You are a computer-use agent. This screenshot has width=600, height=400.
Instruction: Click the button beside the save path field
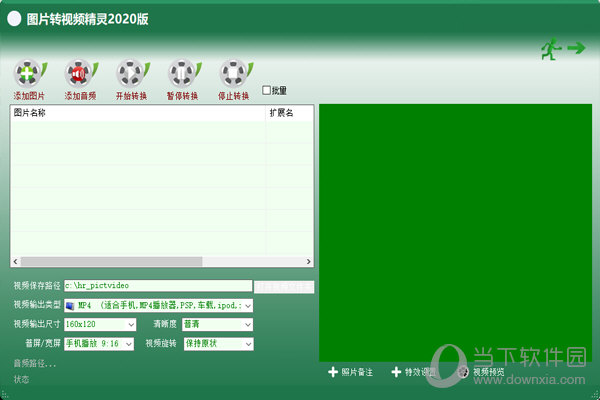[x=284, y=287]
